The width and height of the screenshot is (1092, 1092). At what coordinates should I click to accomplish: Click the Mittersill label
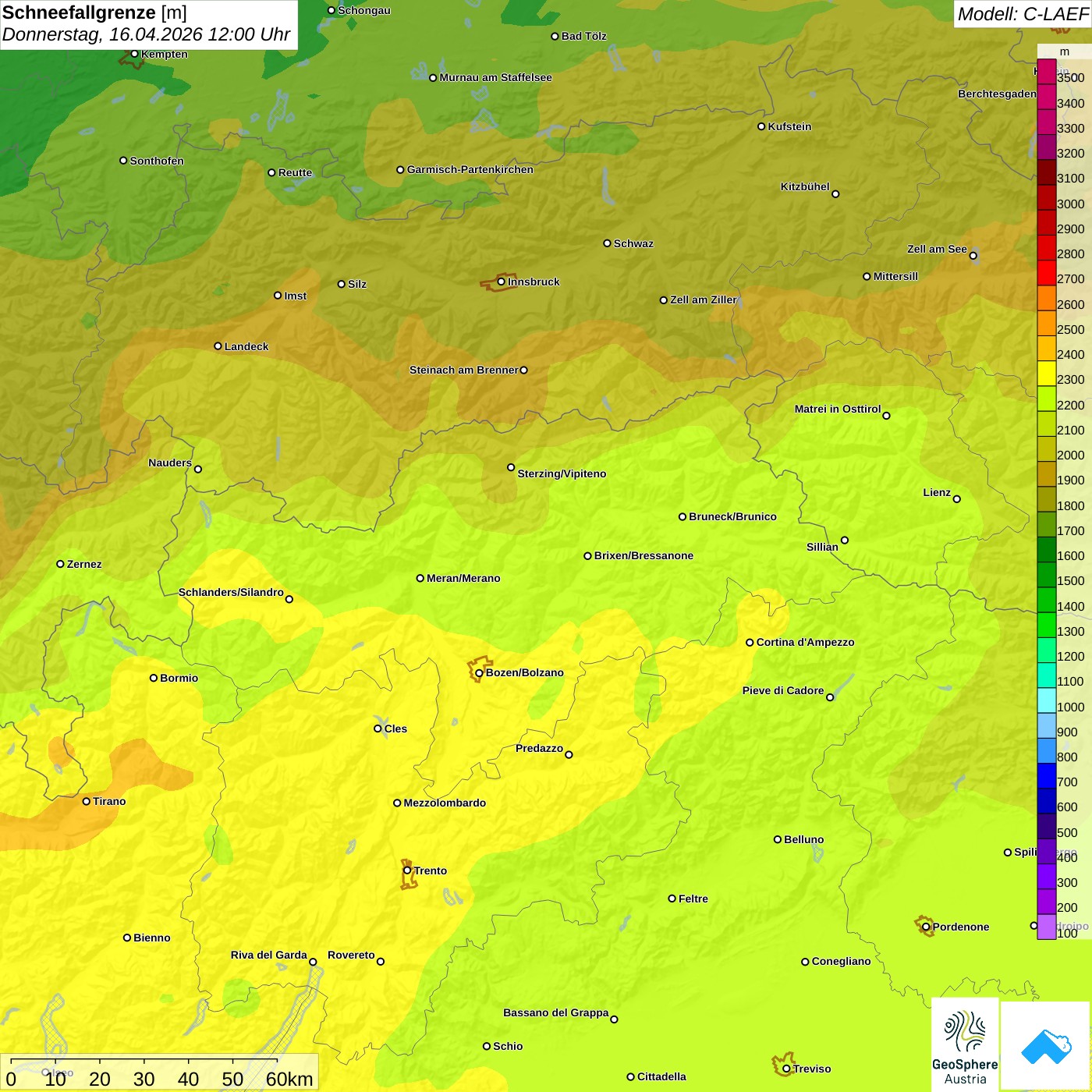(x=895, y=276)
